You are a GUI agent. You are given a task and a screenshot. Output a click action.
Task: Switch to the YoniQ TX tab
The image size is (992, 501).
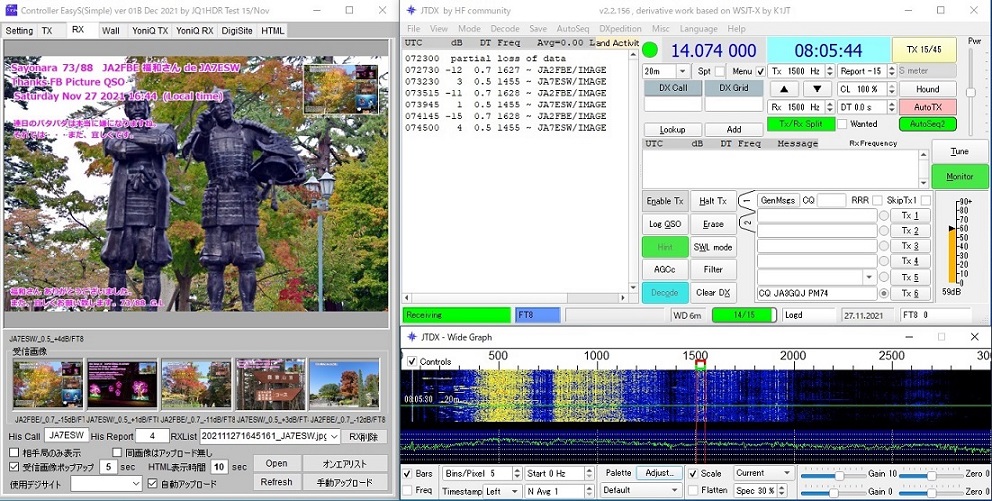150,30
